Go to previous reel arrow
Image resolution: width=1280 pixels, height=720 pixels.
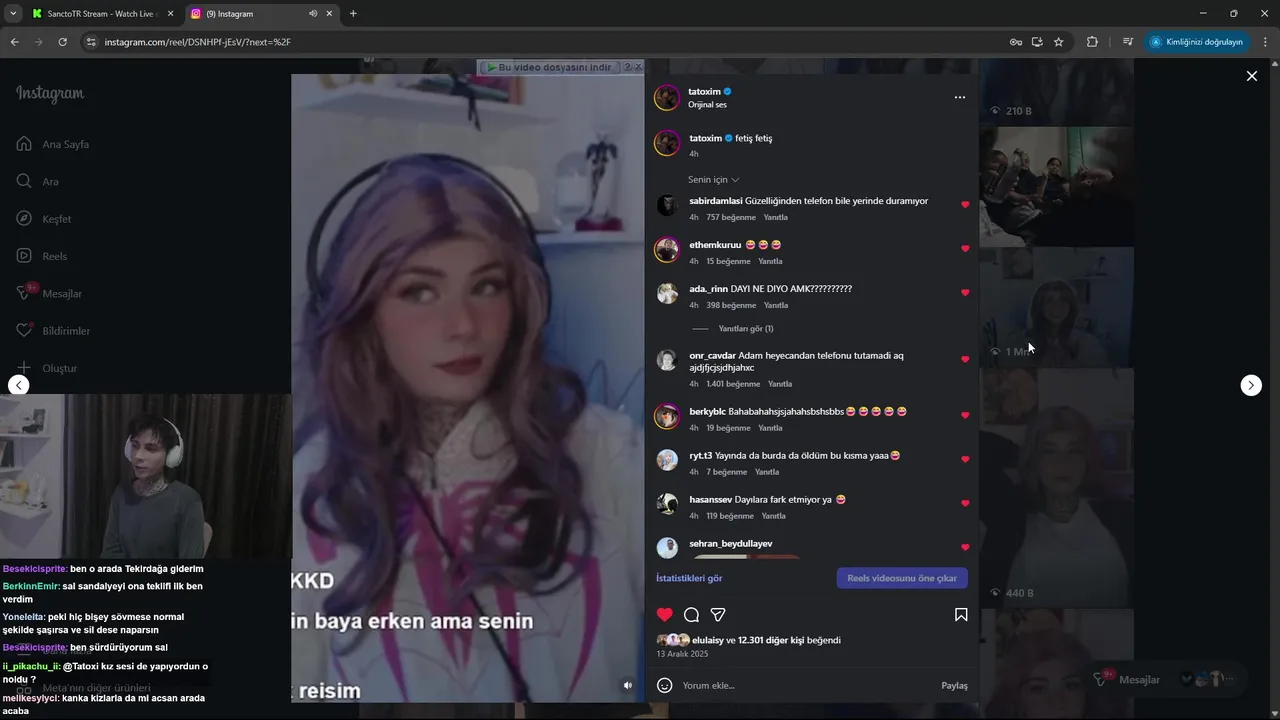pos(19,385)
